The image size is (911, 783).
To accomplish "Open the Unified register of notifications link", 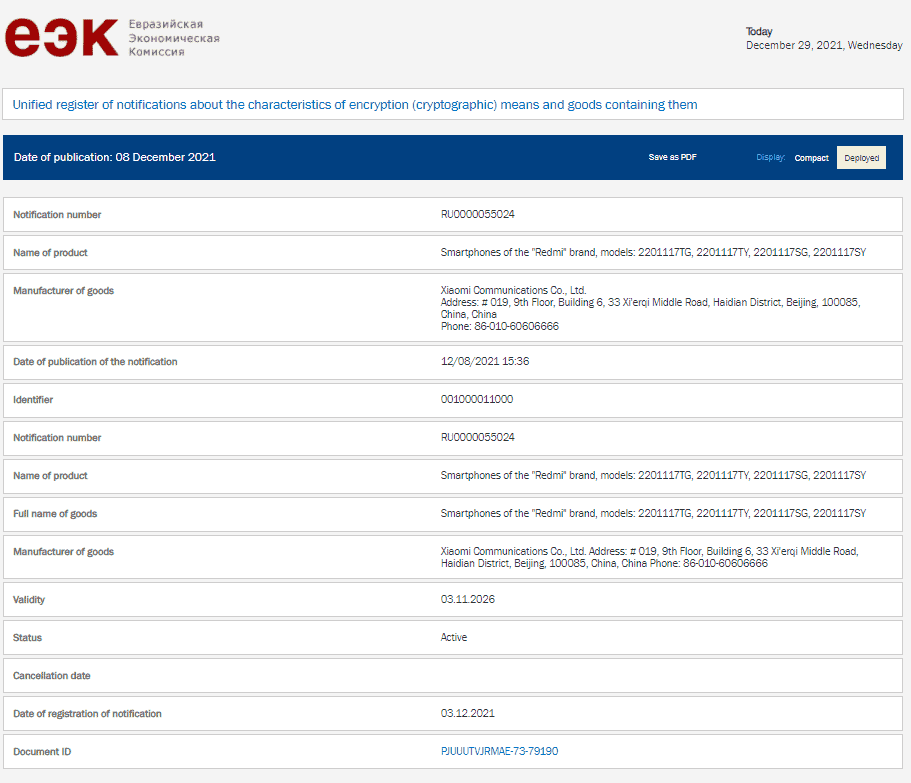I will click(x=354, y=105).
